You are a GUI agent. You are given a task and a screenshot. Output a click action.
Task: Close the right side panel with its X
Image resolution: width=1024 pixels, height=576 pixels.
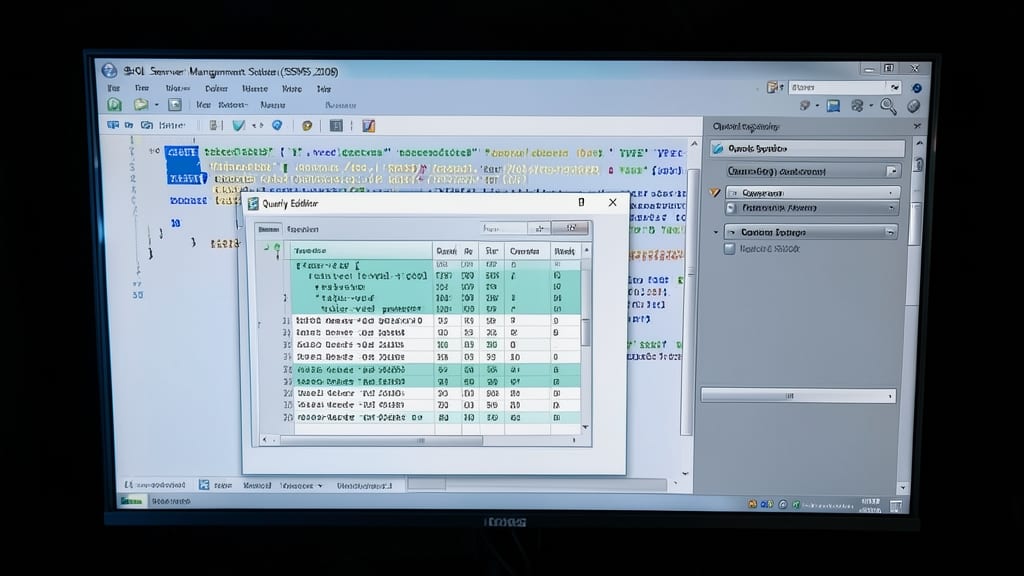(917, 126)
